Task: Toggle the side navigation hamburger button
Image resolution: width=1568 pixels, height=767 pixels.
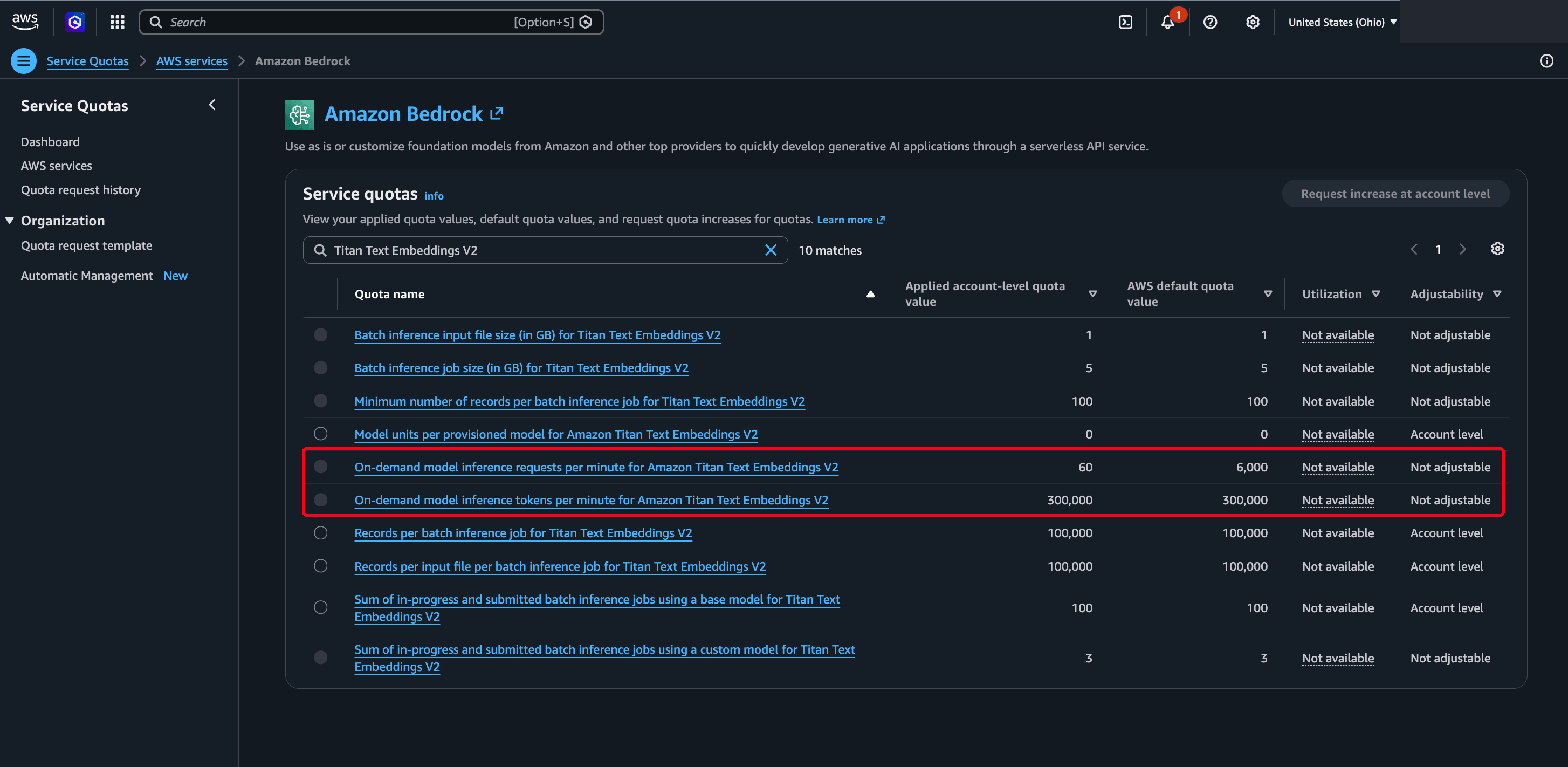Action: pos(23,61)
